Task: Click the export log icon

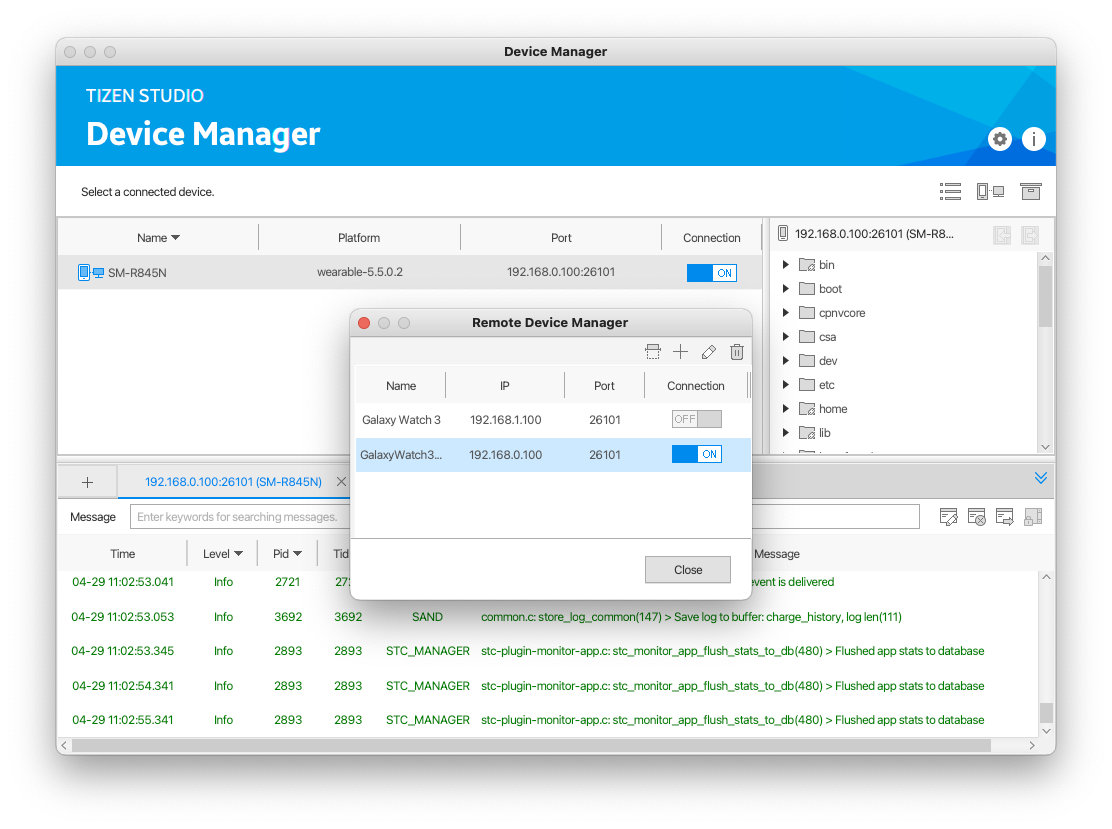Action: pyautogui.click(x=1005, y=517)
